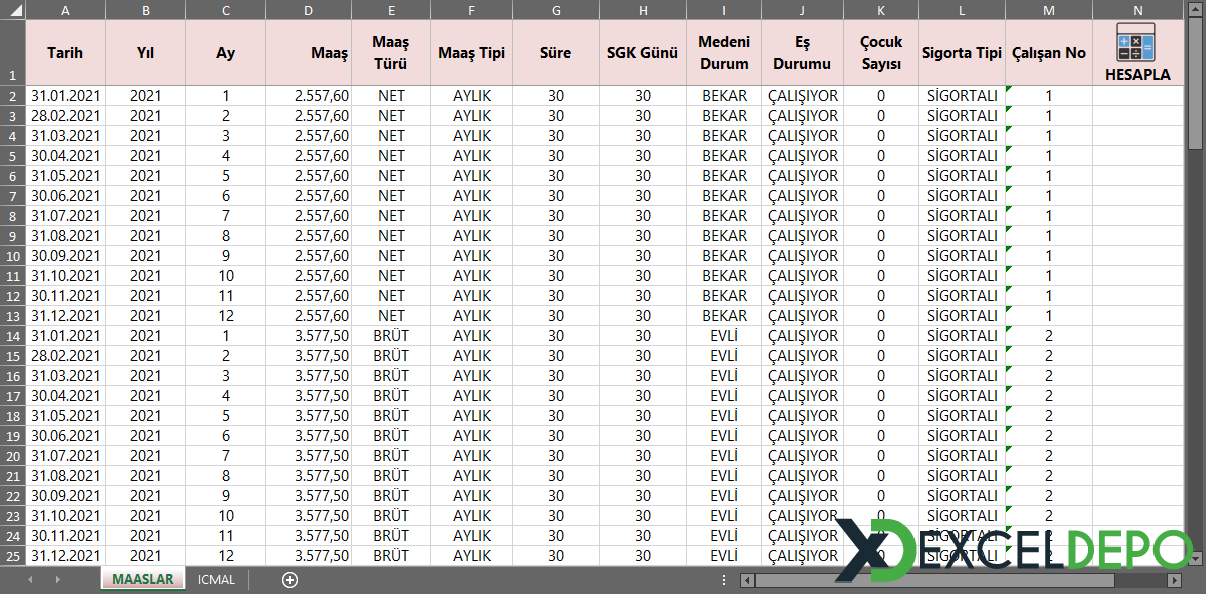Click Çalışan No 2 in row 20

[1049, 456]
